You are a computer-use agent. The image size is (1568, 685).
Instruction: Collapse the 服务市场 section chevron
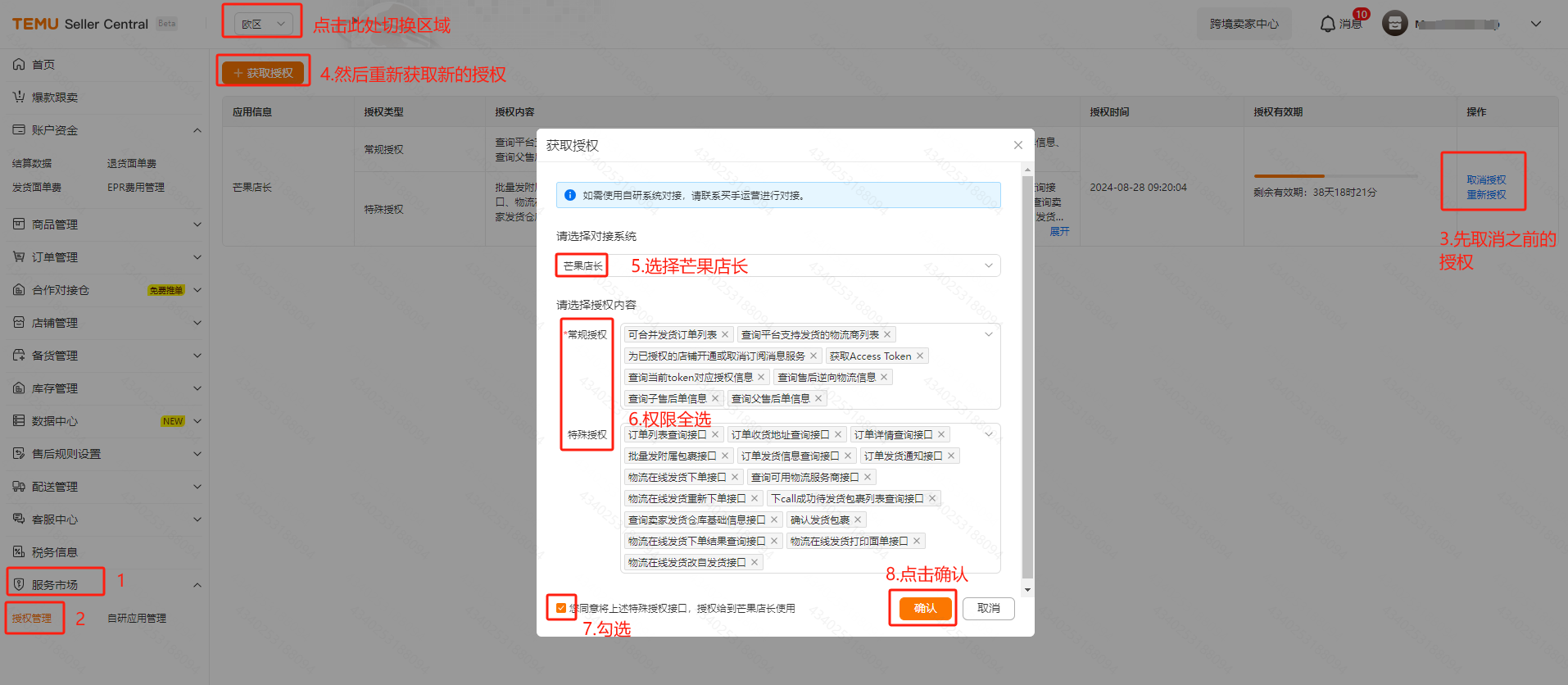pyautogui.click(x=197, y=585)
